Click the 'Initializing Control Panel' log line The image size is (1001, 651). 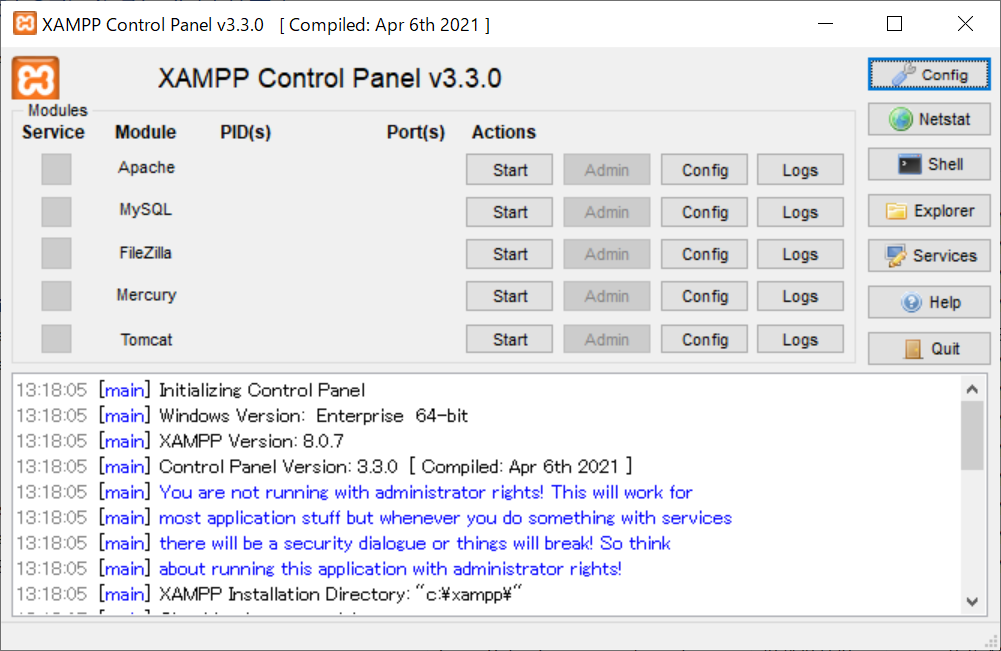[x=262, y=390]
